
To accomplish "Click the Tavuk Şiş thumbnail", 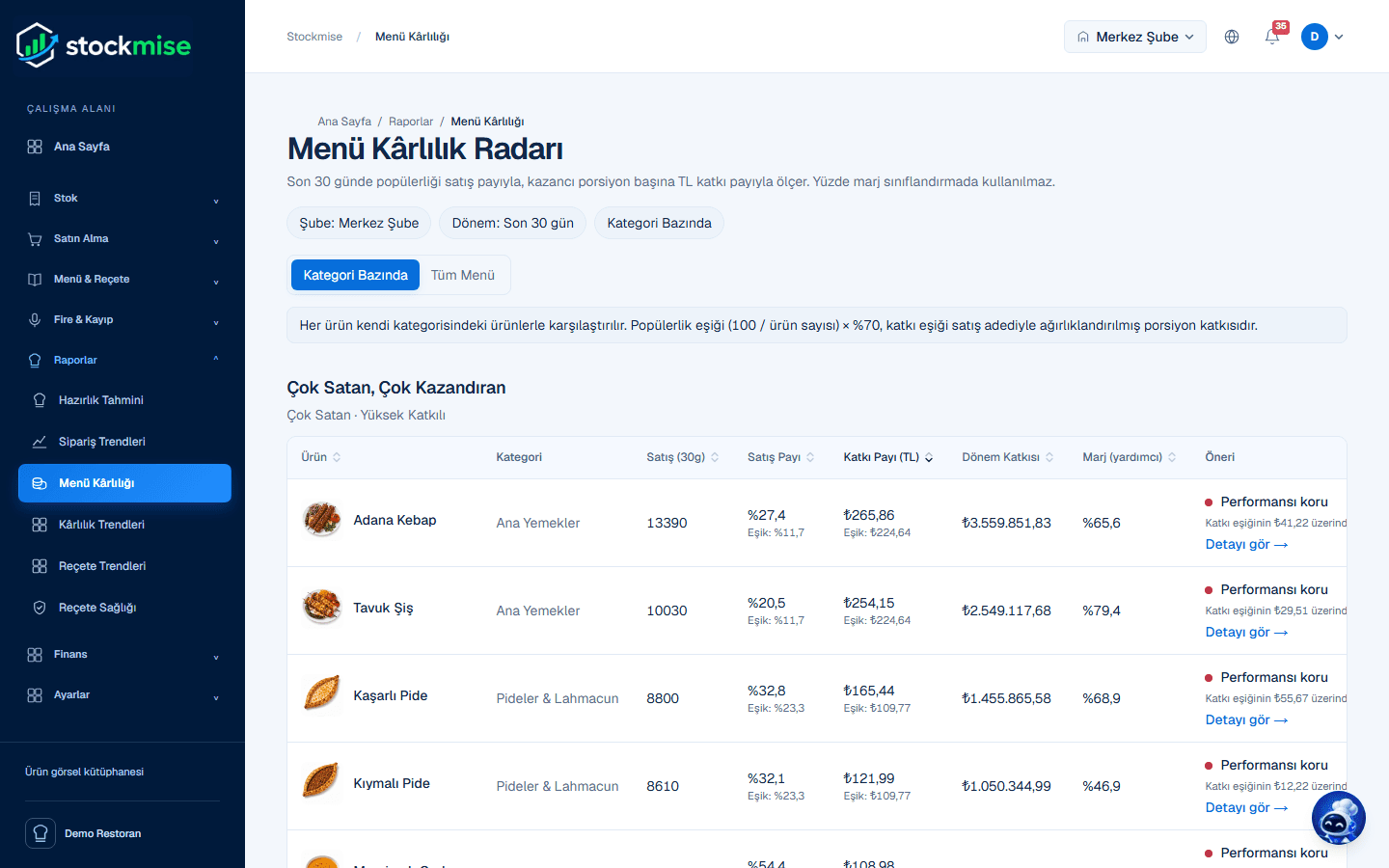I will pos(322,608).
